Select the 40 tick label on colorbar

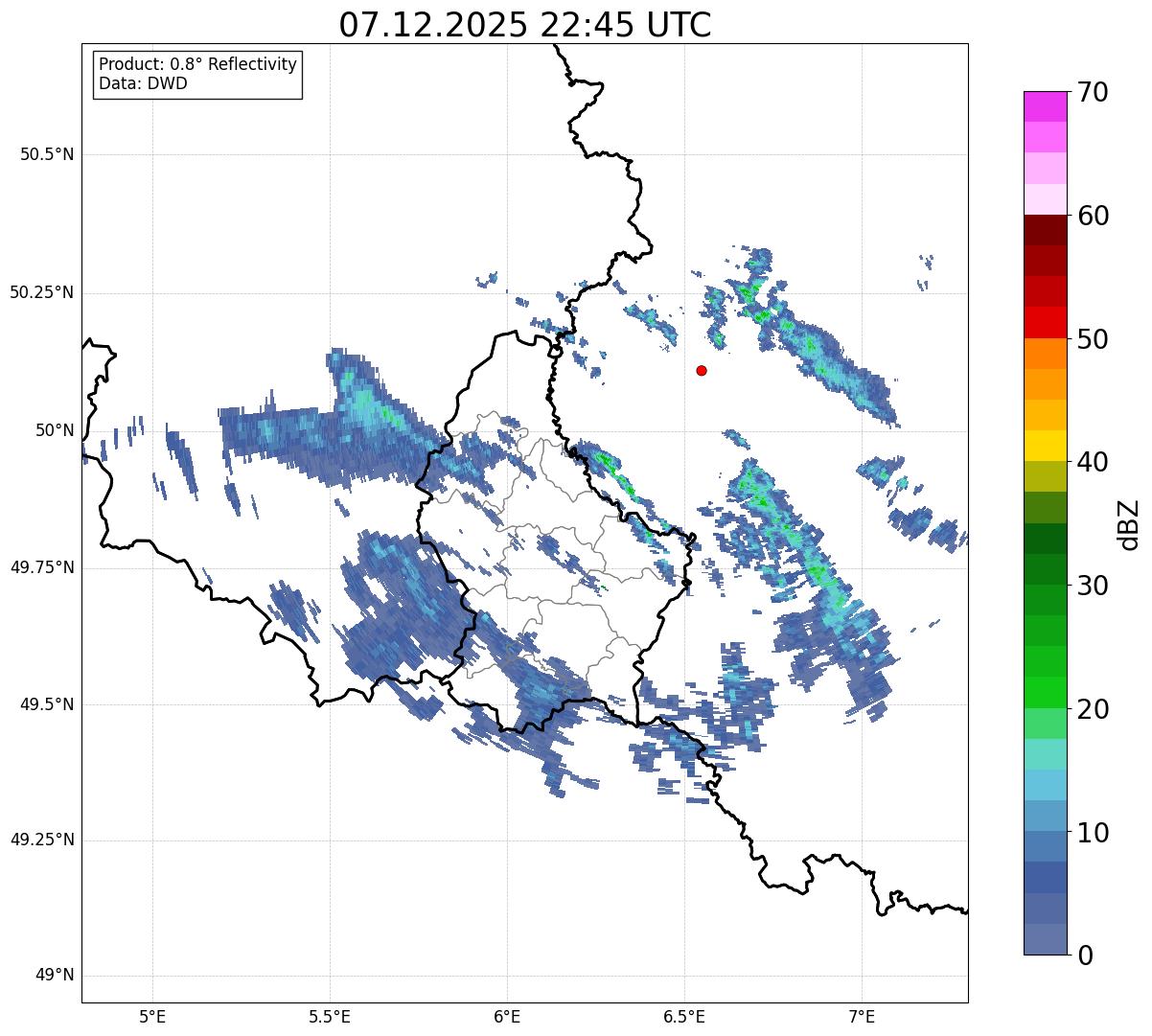click(1093, 462)
